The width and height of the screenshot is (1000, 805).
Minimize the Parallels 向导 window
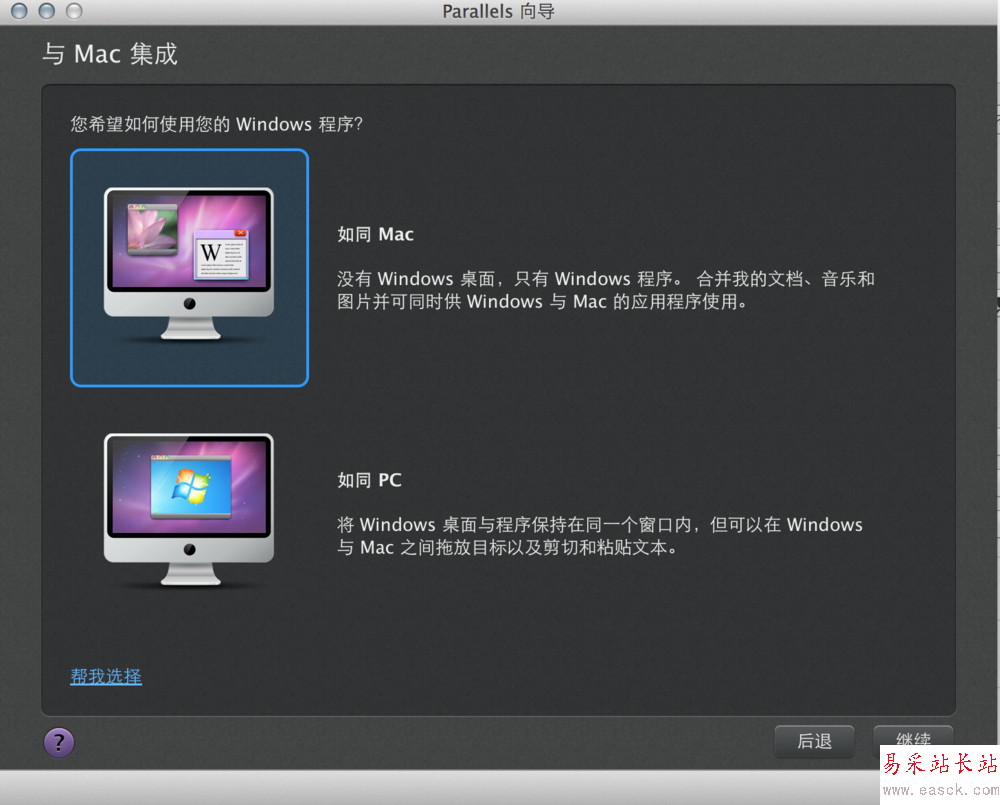(x=47, y=11)
